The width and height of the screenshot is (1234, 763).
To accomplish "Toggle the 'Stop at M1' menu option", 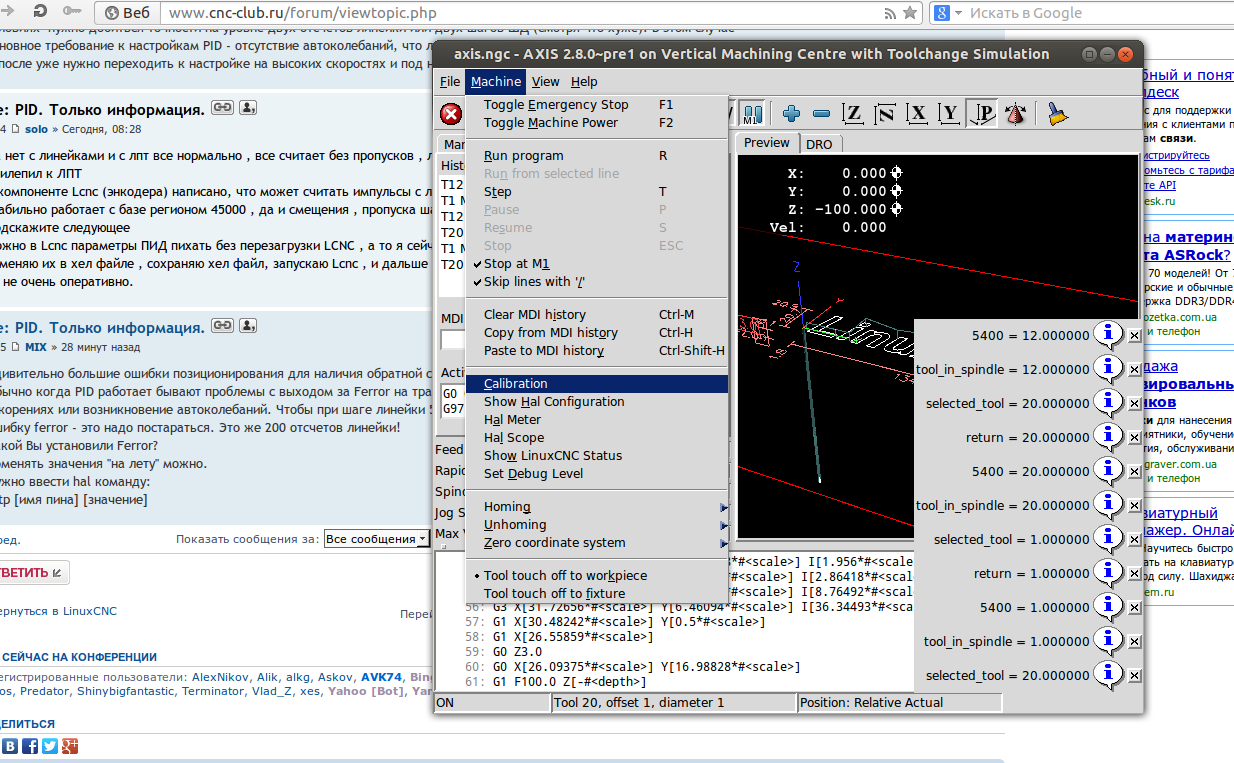I will coord(516,264).
